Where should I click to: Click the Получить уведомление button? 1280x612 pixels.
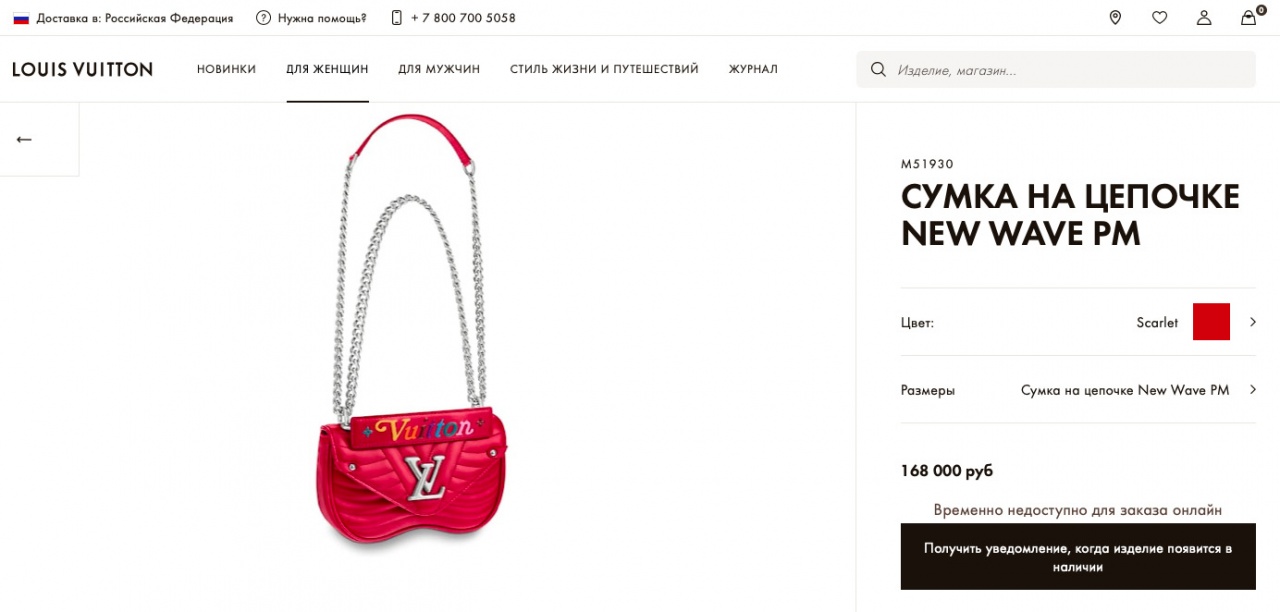pos(1078,557)
